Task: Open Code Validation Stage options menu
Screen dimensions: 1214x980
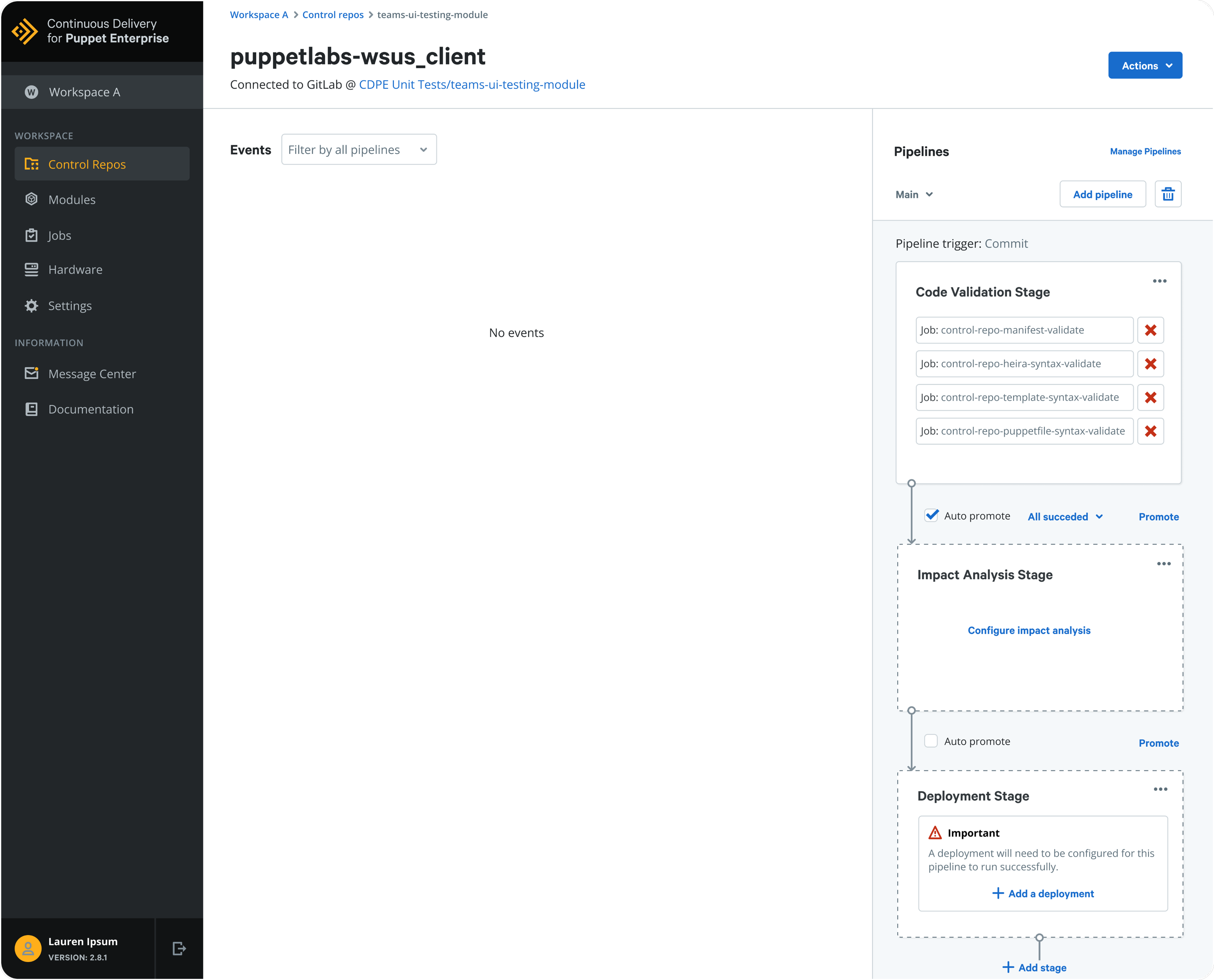Action: 1159,281
